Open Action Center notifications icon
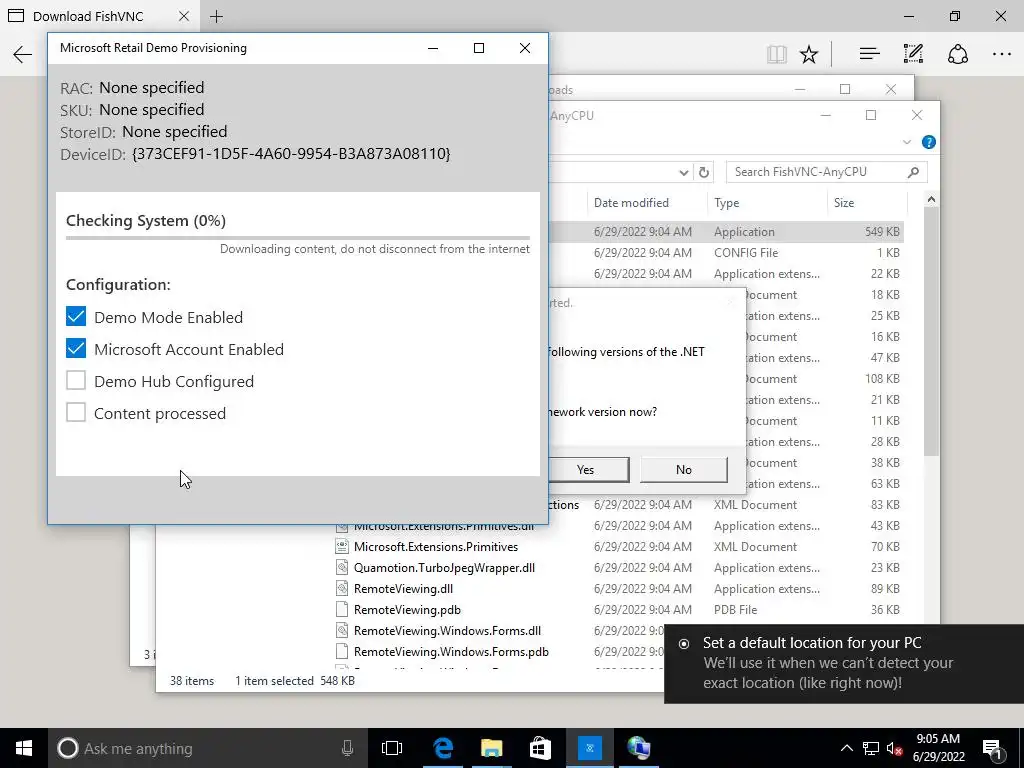Viewport: 1024px width, 768px height. 993,748
